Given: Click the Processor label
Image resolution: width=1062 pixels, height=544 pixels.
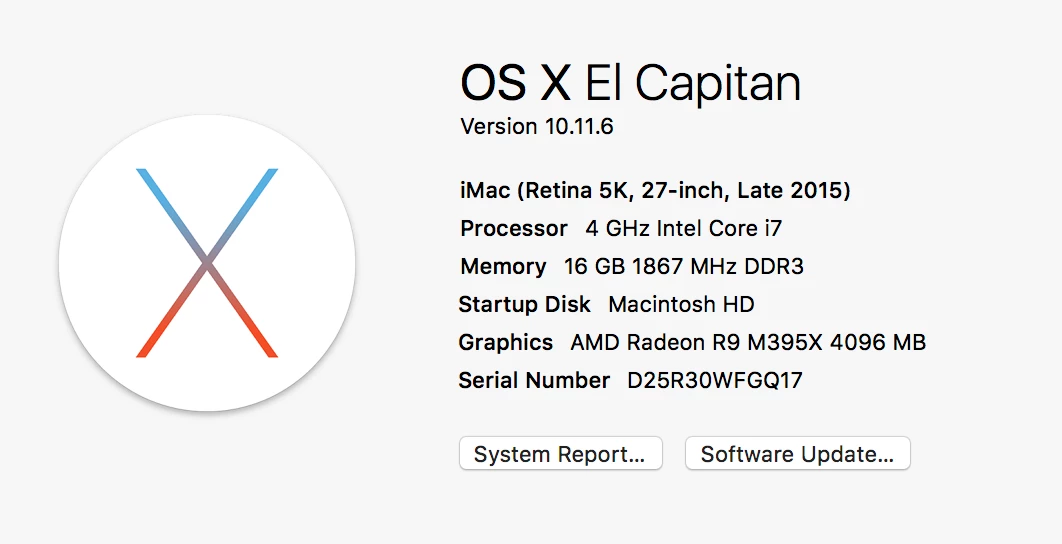Looking at the screenshot, I should [513, 228].
